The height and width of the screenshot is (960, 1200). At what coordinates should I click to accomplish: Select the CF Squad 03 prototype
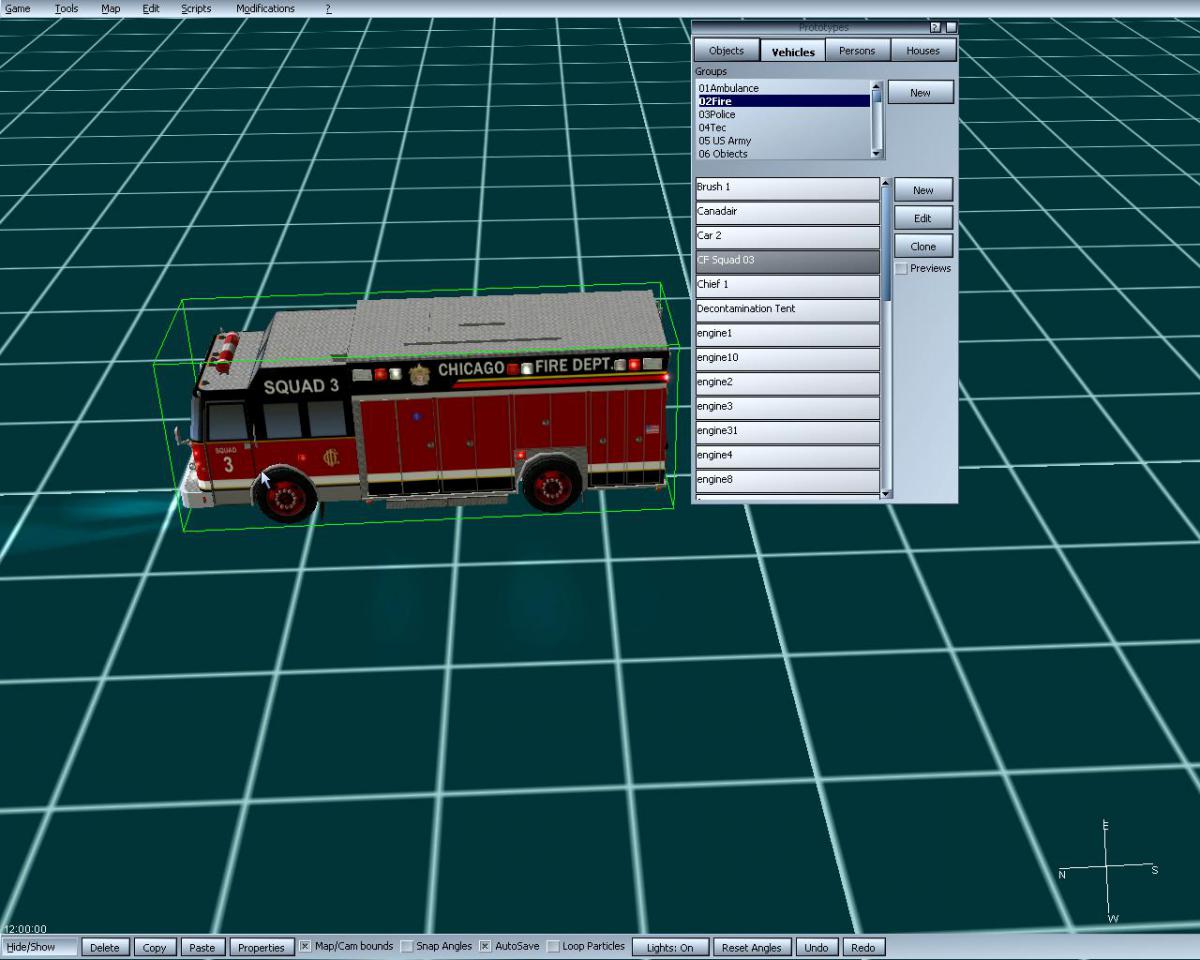pos(787,261)
